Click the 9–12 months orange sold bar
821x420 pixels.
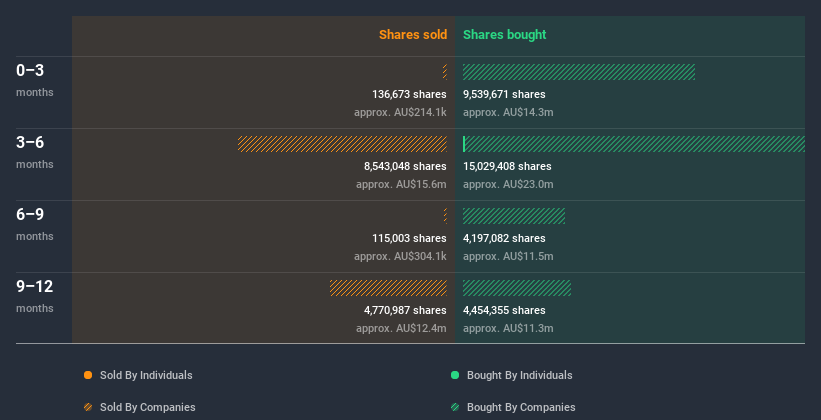(x=389, y=288)
